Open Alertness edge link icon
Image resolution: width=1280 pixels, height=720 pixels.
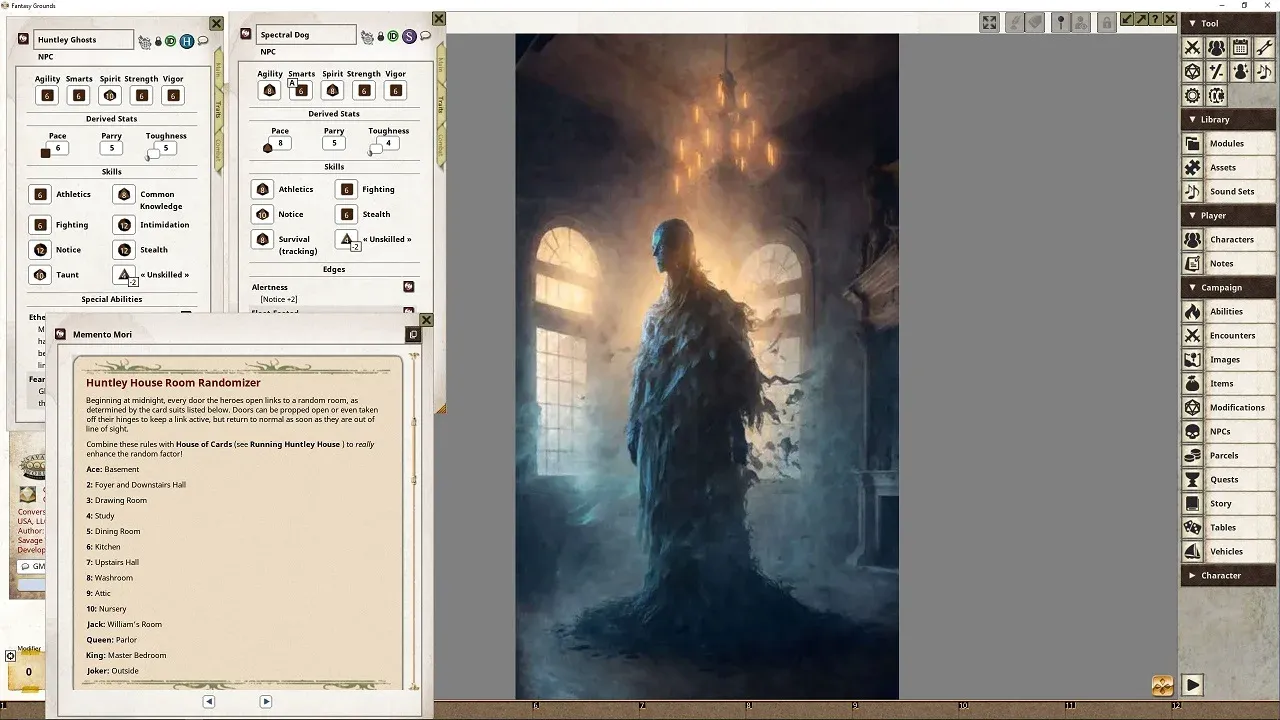tap(408, 287)
